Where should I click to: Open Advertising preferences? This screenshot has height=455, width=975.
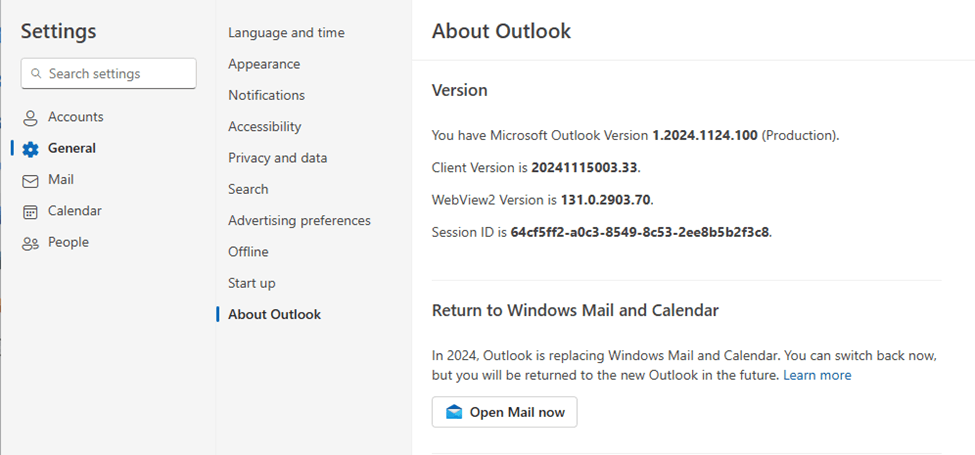pyautogui.click(x=299, y=220)
